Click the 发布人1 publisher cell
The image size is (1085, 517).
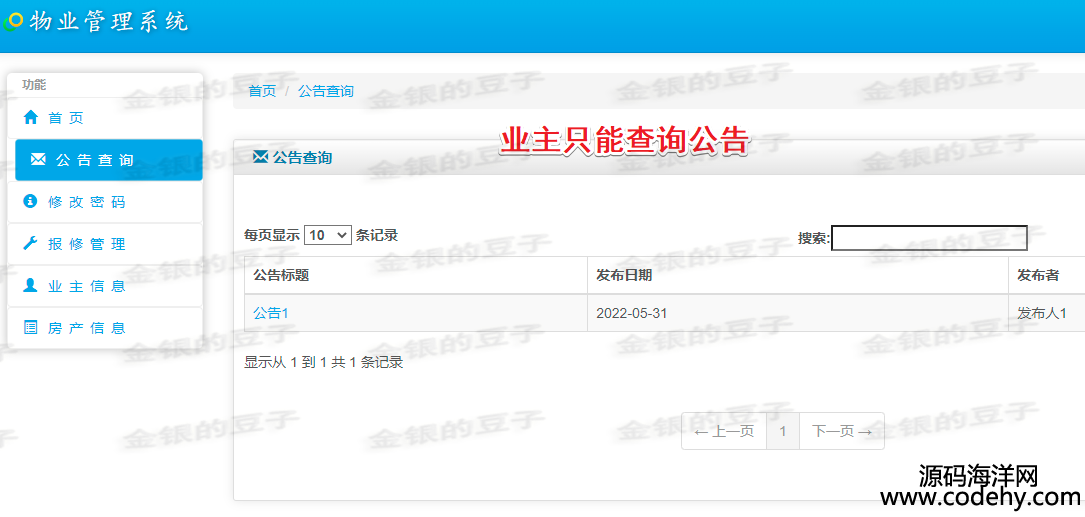click(x=1047, y=313)
